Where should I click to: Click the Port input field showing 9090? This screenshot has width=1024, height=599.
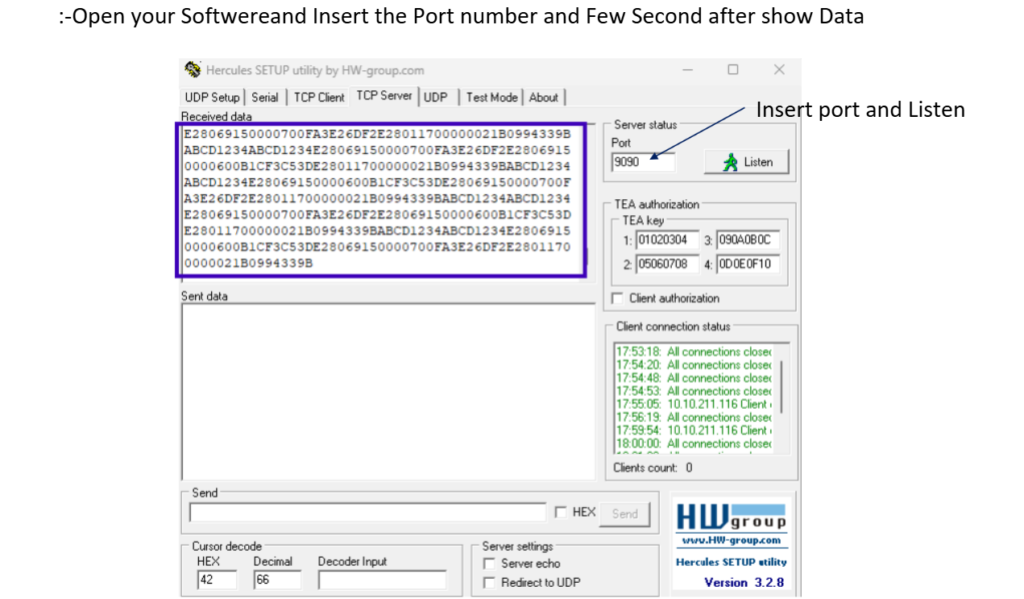(643, 162)
